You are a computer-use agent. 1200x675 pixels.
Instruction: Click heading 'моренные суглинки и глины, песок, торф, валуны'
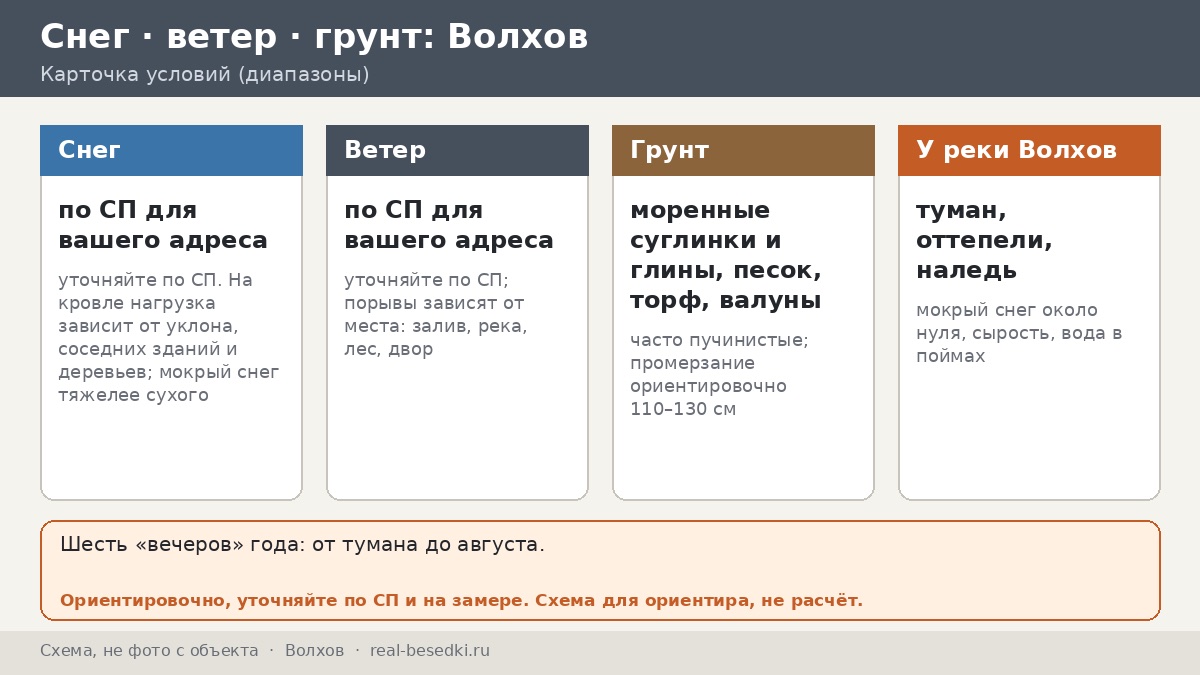[x=726, y=256]
